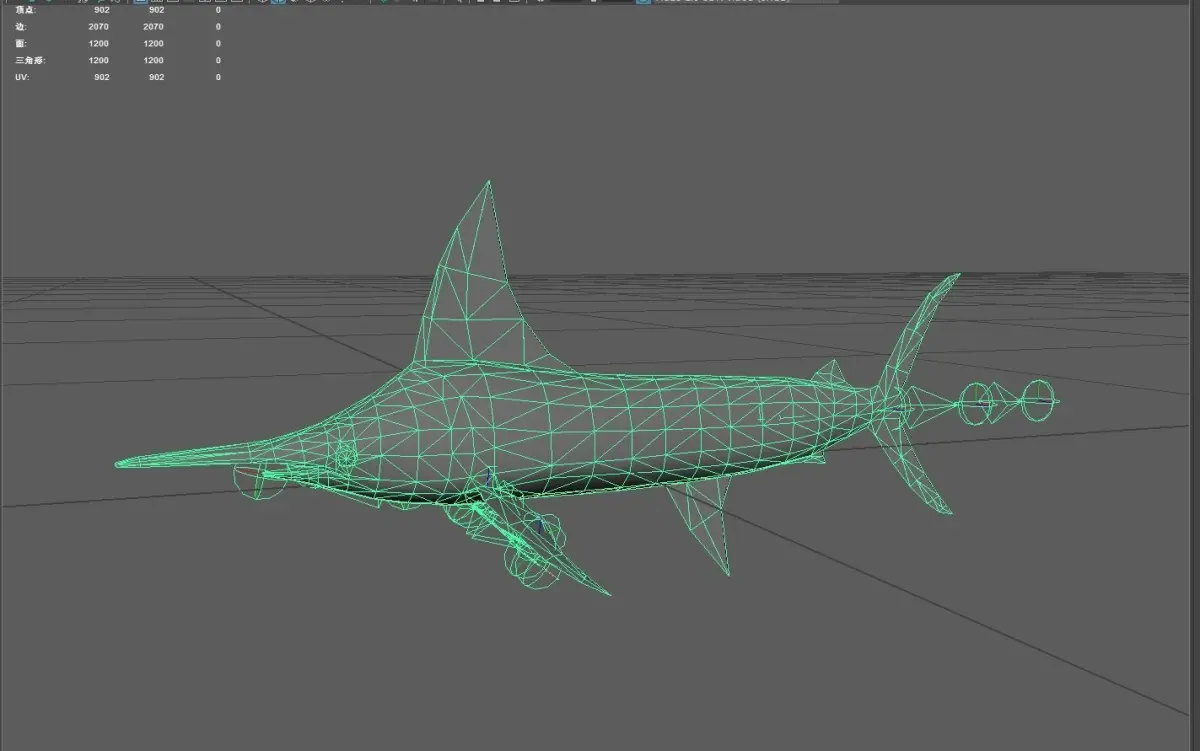
Task: Select the outermost joint circle behind the tail
Action: tap(1037, 402)
